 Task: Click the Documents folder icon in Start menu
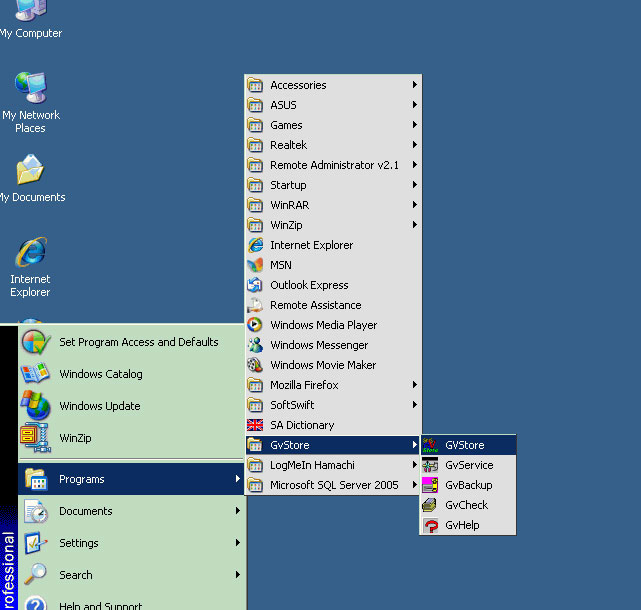[x=36, y=511]
